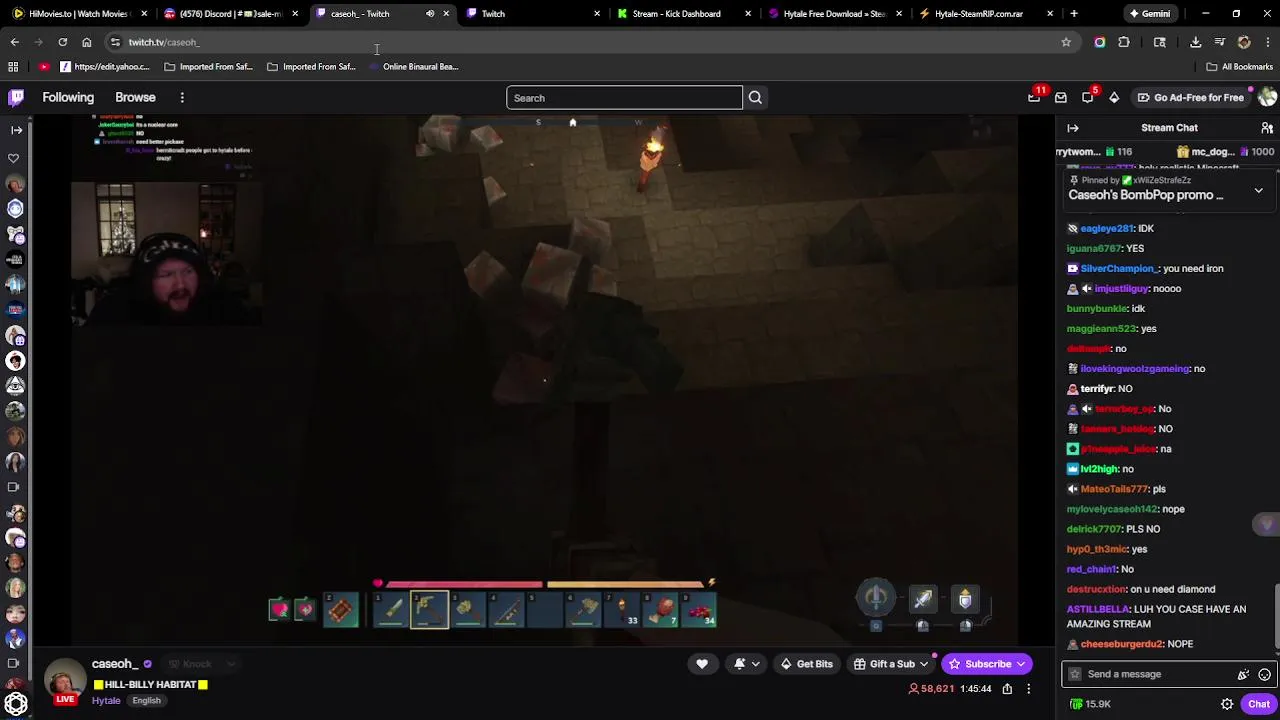Open the Online Binaural Beats bookmark

[x=412, y=67]
